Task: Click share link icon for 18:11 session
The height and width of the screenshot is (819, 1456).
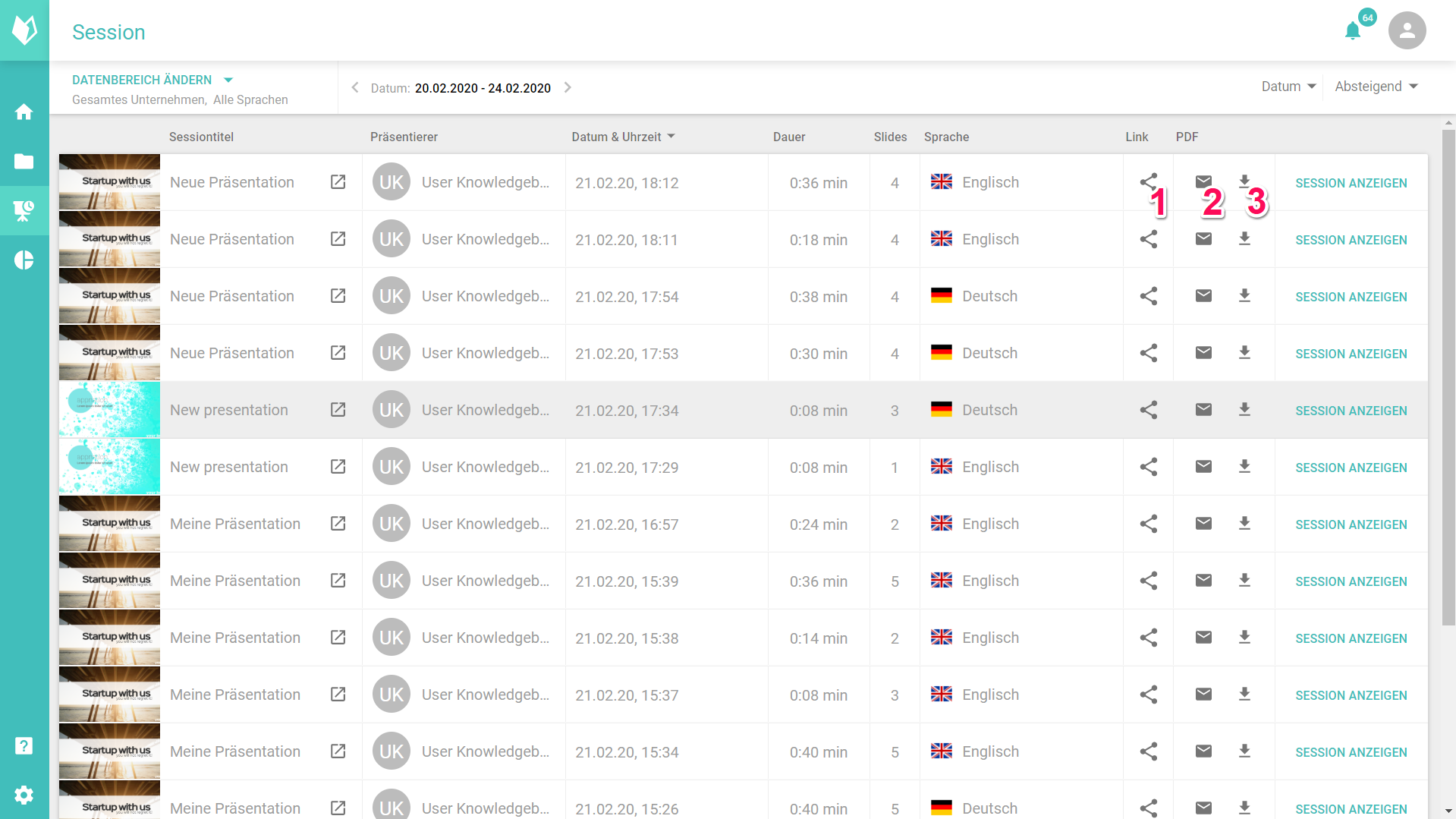Action: [1148, 239]
